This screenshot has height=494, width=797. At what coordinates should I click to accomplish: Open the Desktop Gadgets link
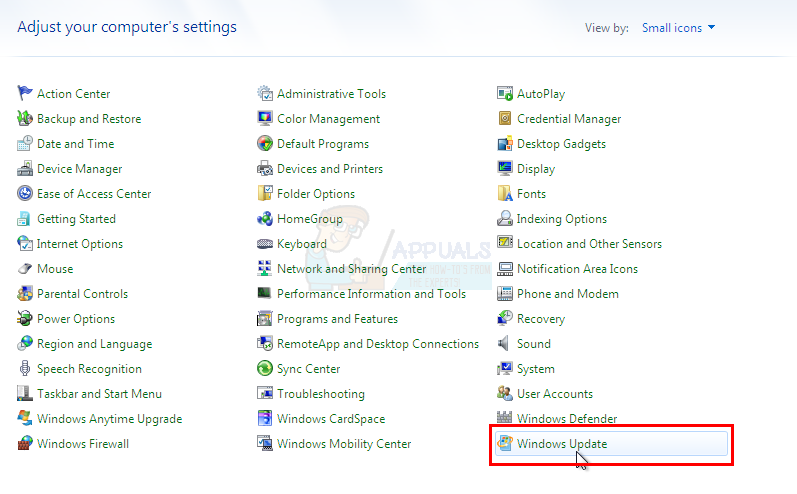pyautogui.click(x=561, y=144)
